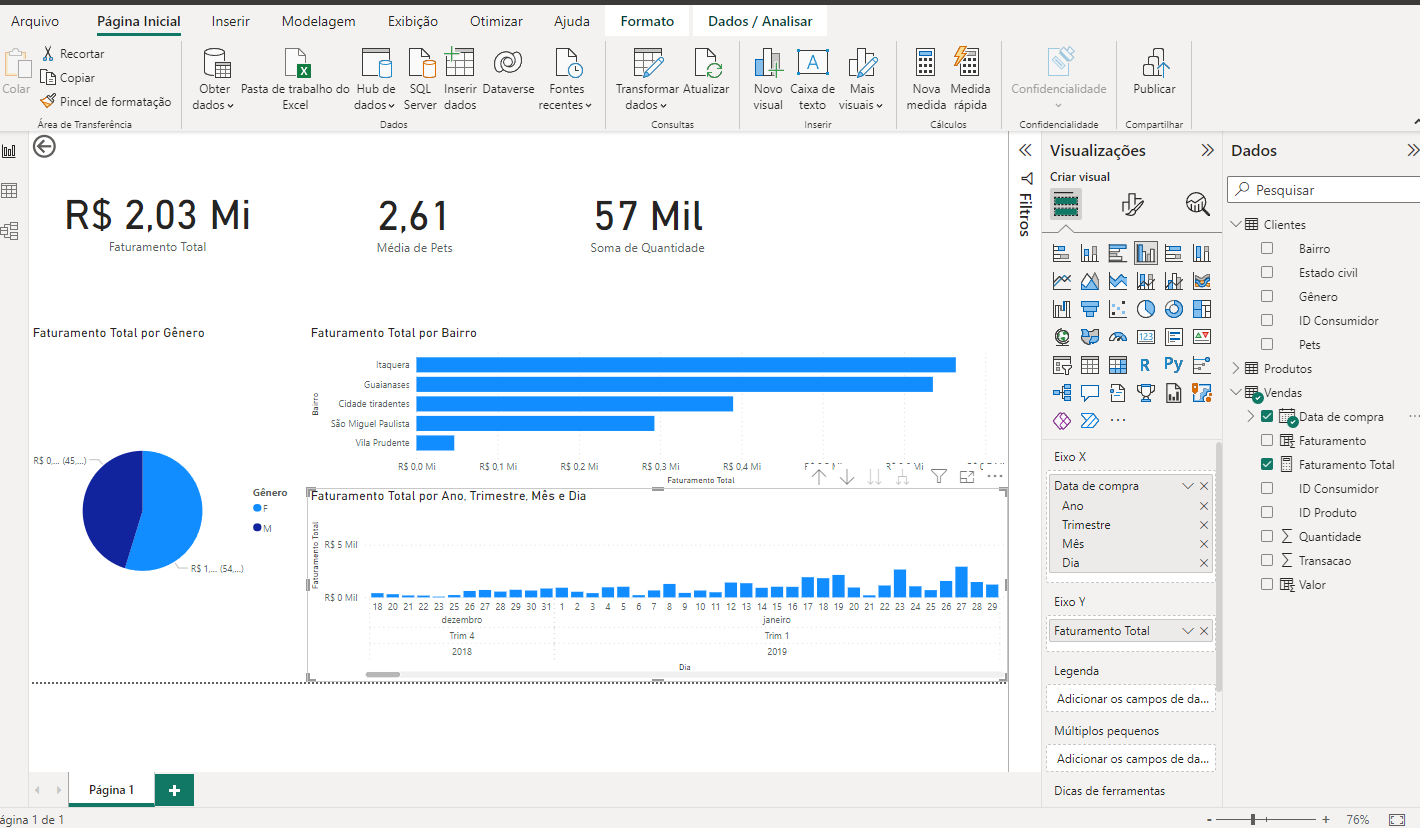Image resolution: width=1420 pixels, height=828 pixels.
Task: Add a Caixa de texto
Action: pyautogui.click(x=812, y=79)
